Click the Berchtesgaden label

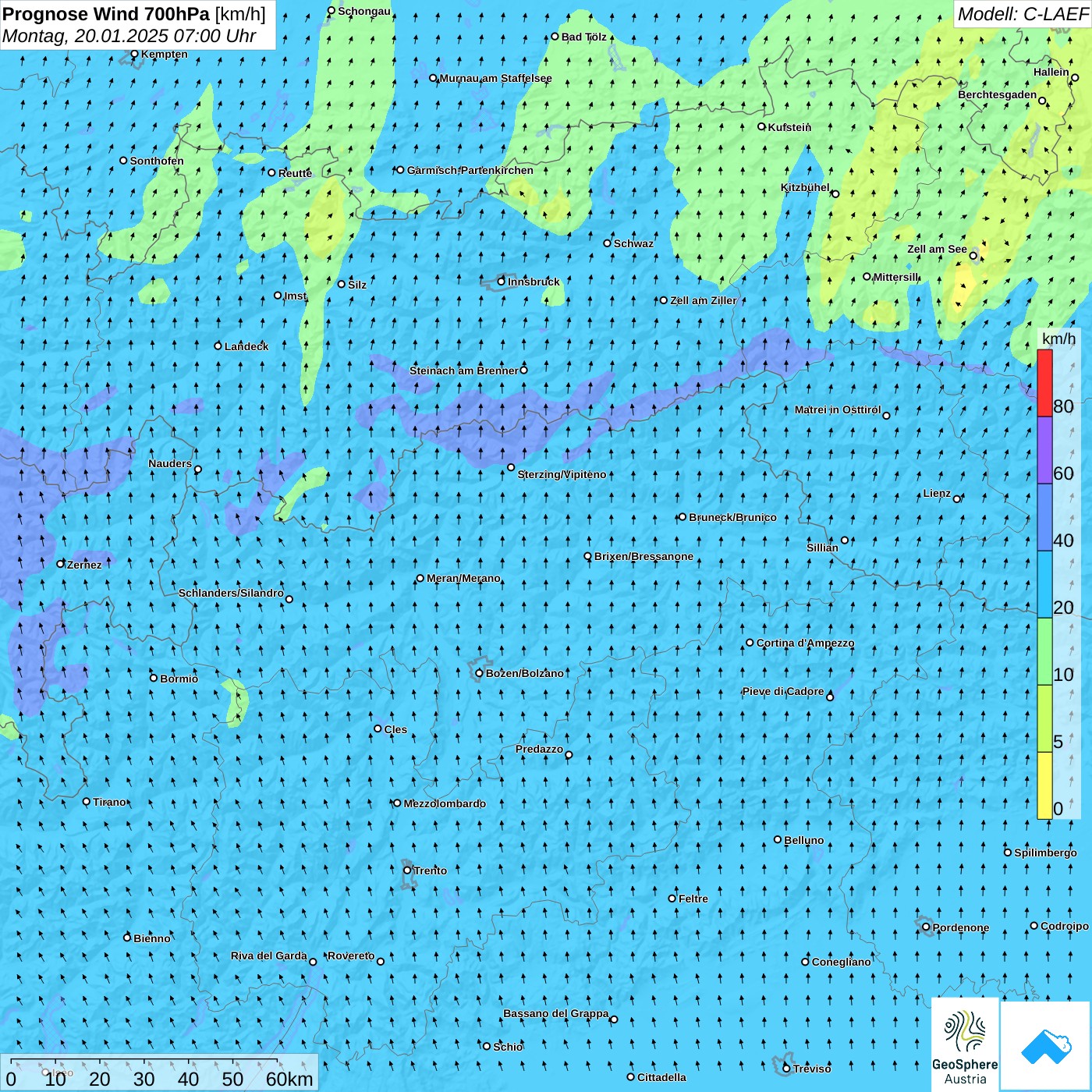(x=997, y=94)
